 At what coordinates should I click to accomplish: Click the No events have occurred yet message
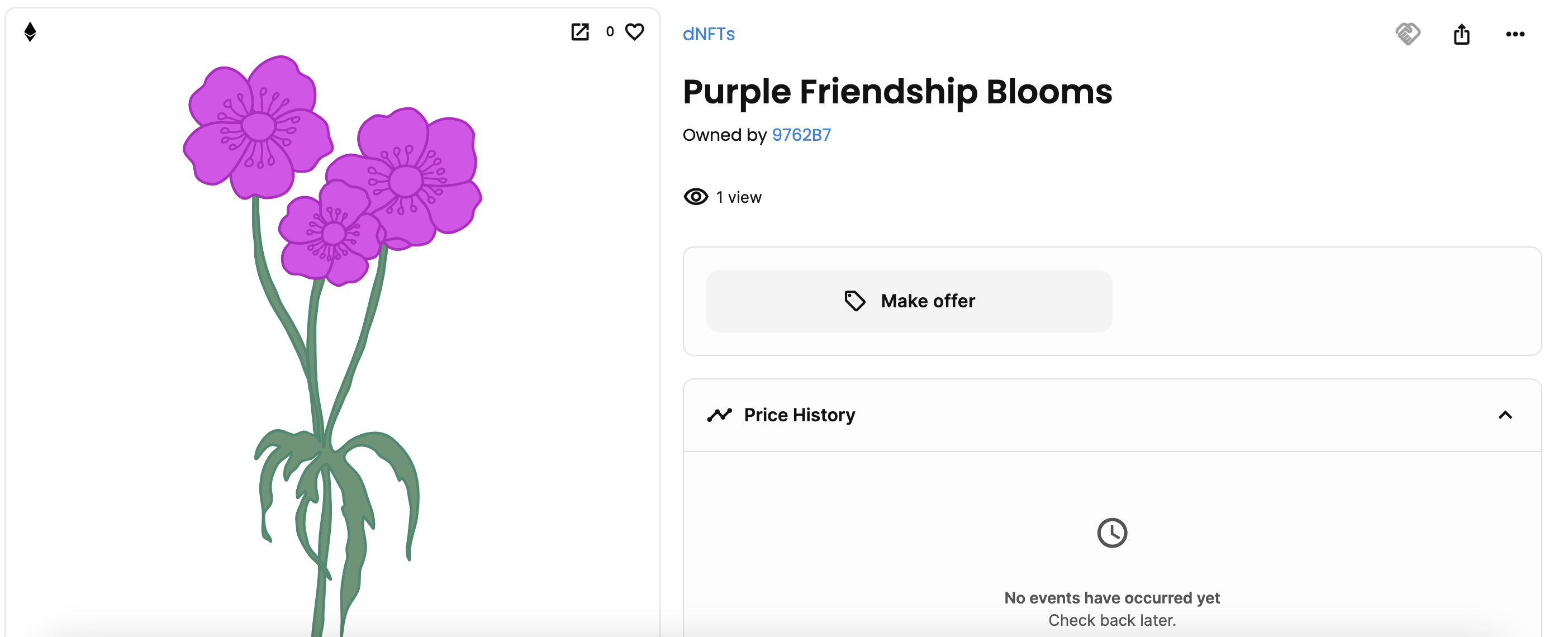click(x=1111, y=598)
